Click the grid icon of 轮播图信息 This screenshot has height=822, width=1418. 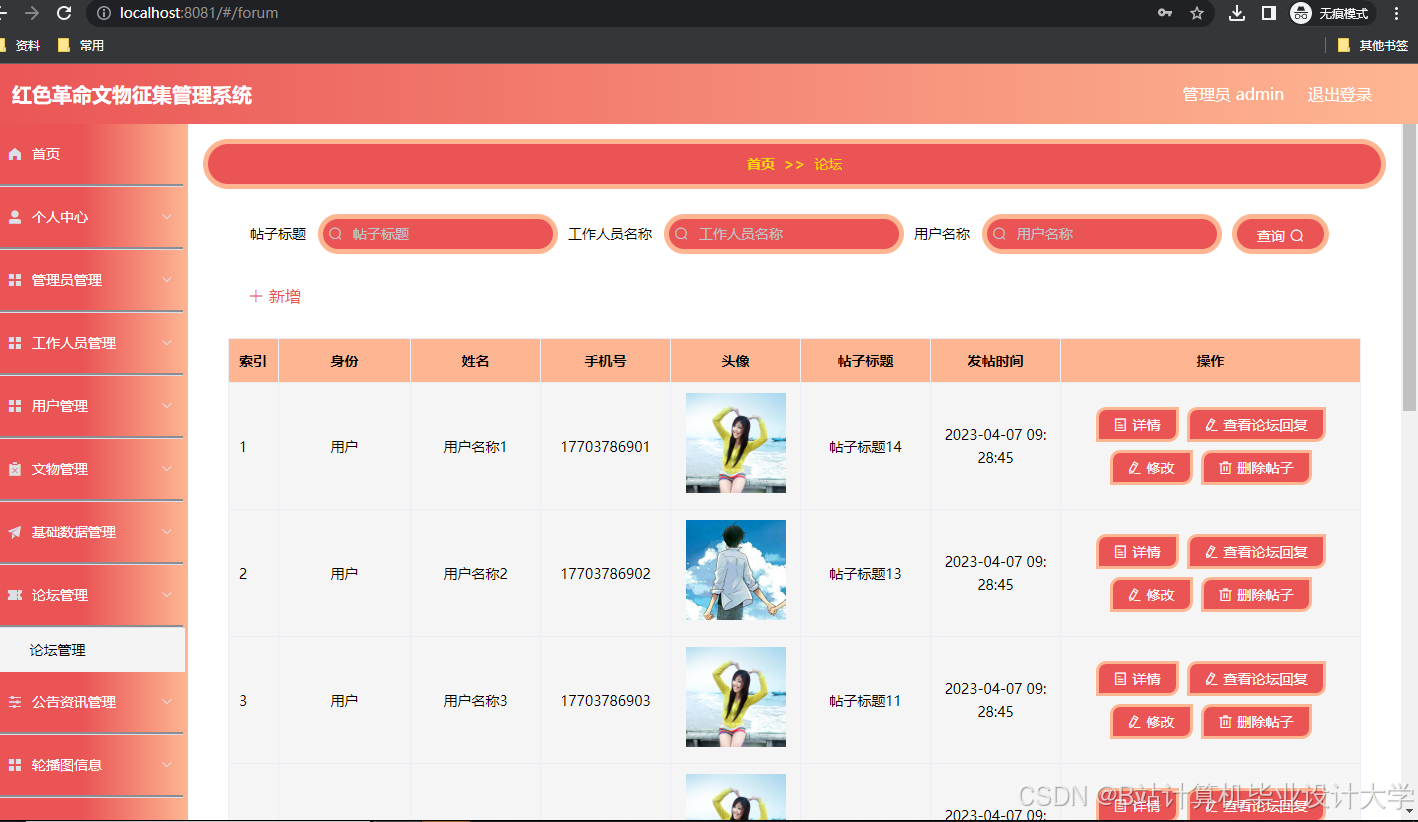click(x=15, y=765)
